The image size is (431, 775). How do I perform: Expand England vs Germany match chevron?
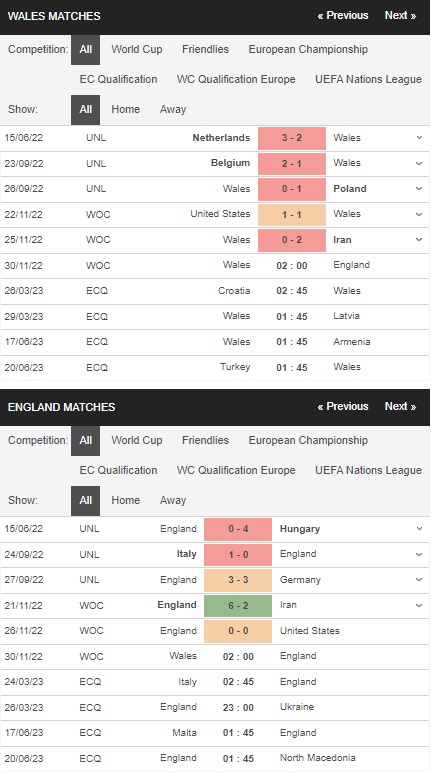[419, 580]
